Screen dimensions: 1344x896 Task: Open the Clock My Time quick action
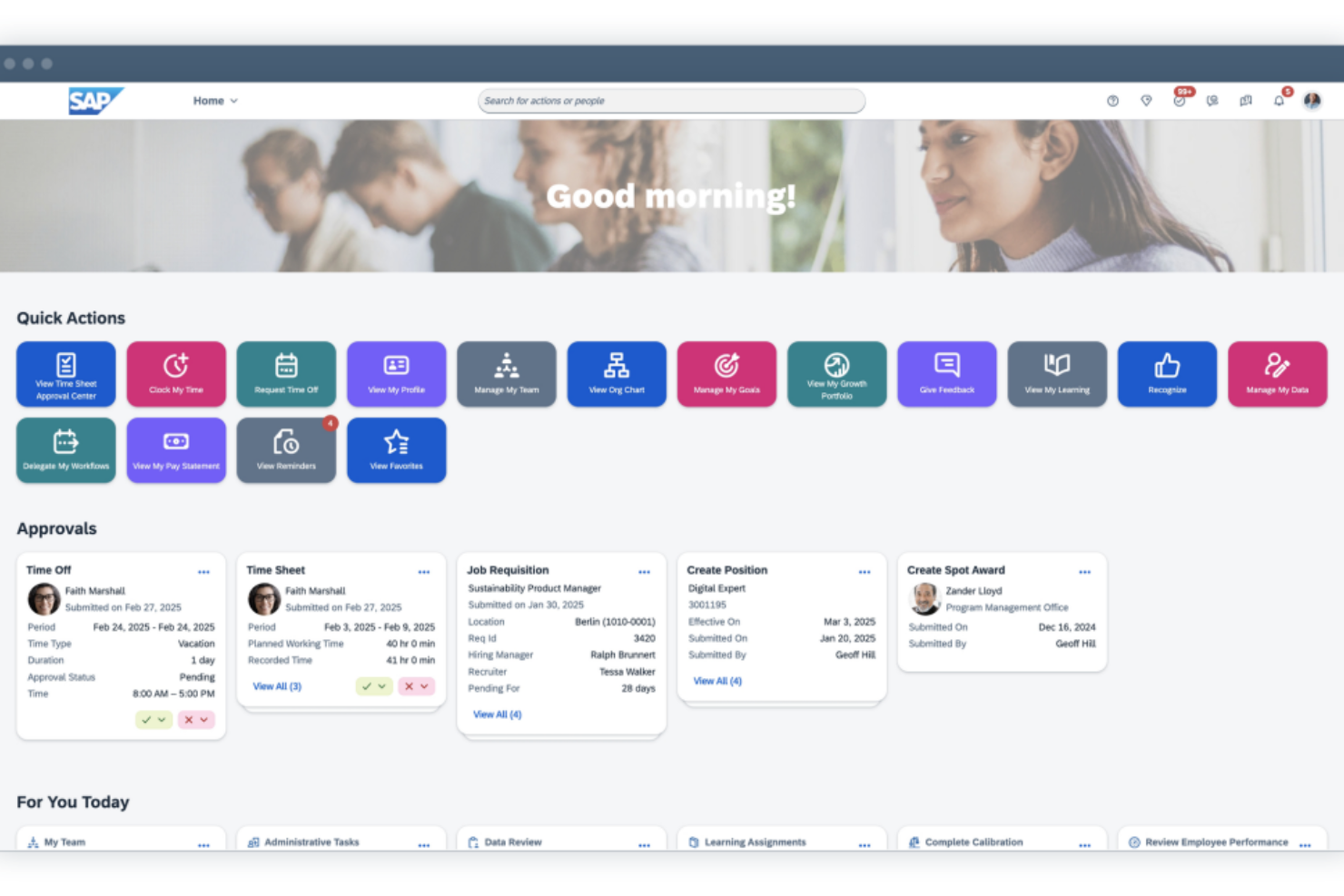click(176, 373)
